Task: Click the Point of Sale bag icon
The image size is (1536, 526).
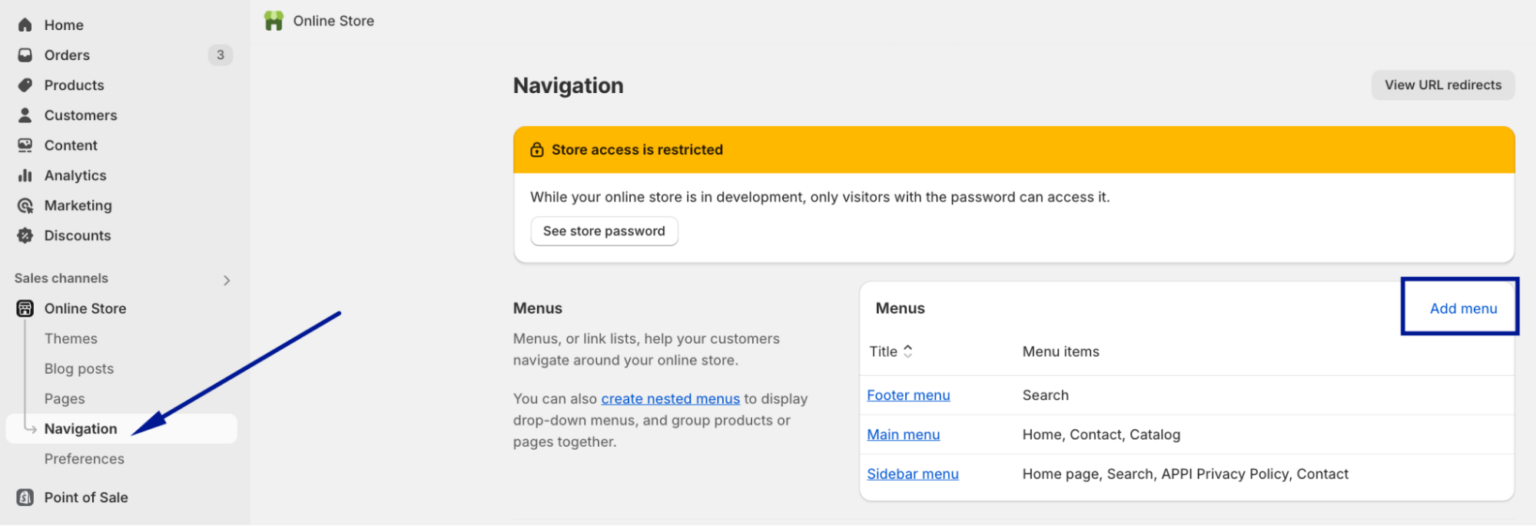Action: pos(25,497)
